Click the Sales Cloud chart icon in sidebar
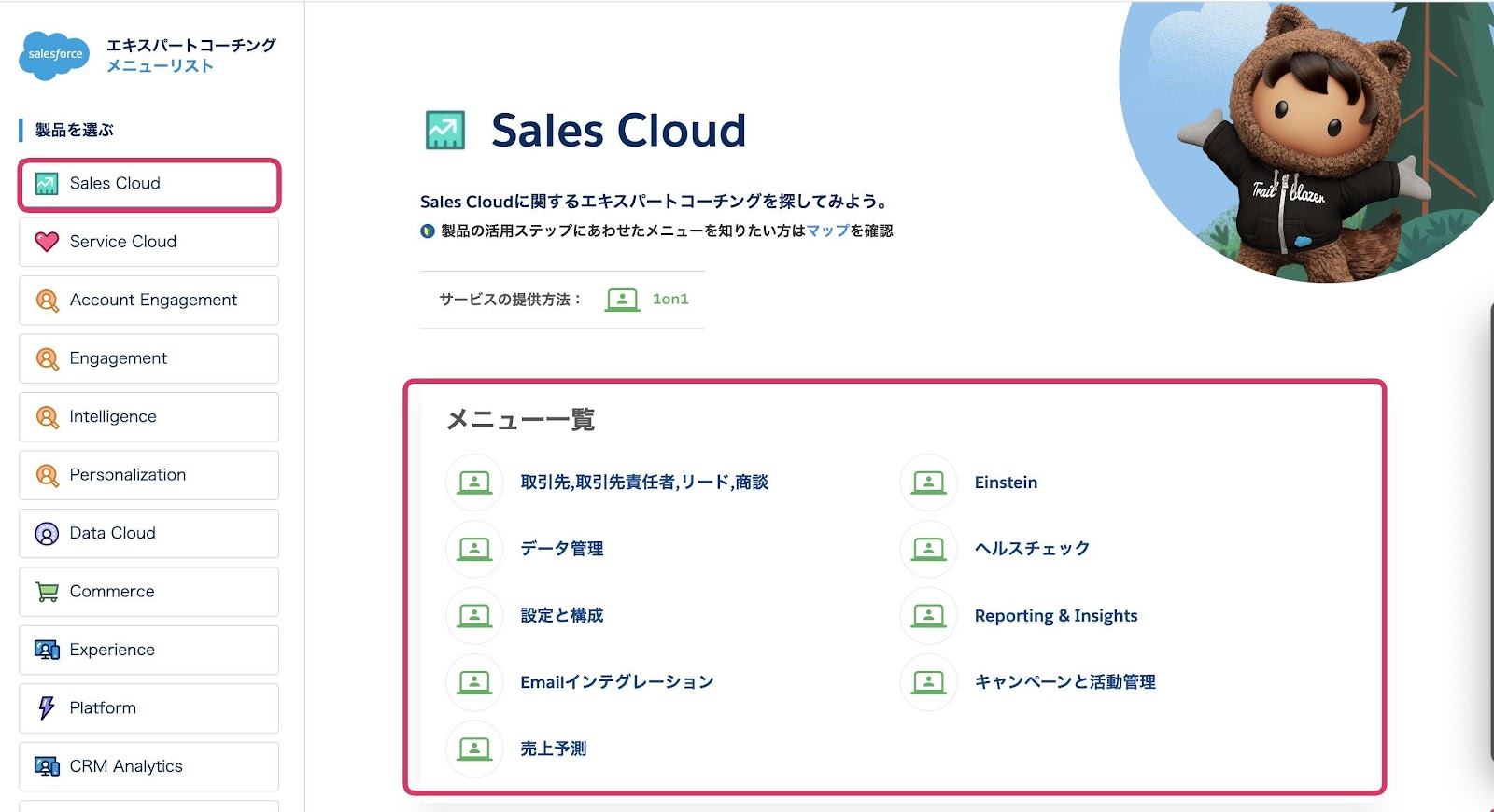1494x812 pixels. pos(47,184)
